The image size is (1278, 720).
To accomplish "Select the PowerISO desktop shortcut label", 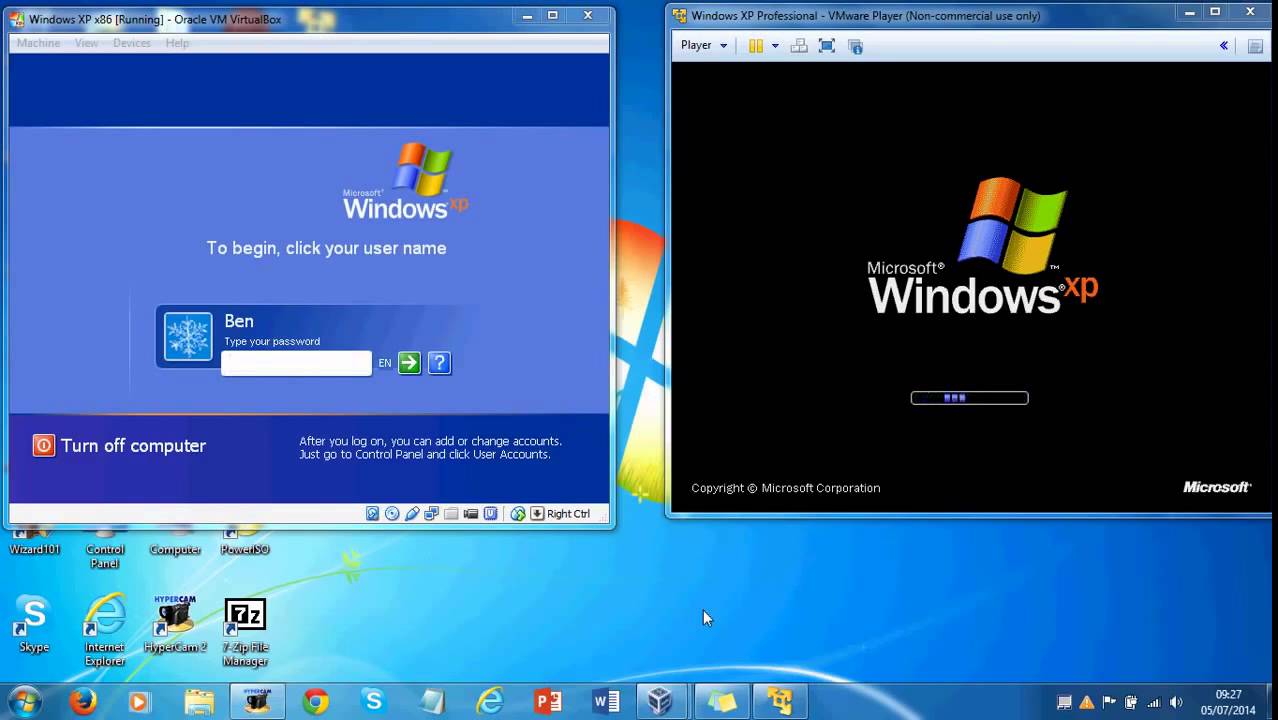I will 245,550.
